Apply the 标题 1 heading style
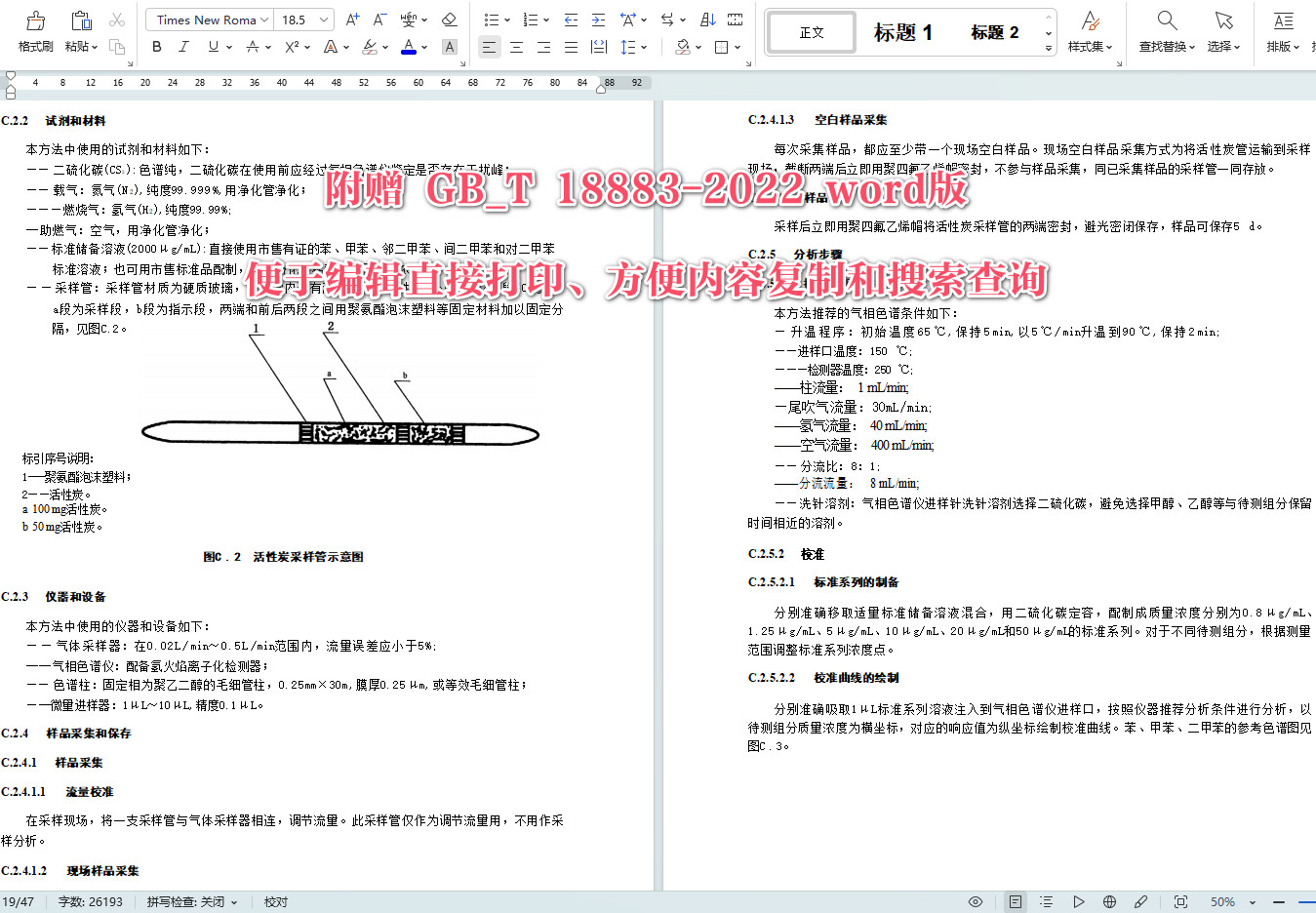 click(905, 30)
